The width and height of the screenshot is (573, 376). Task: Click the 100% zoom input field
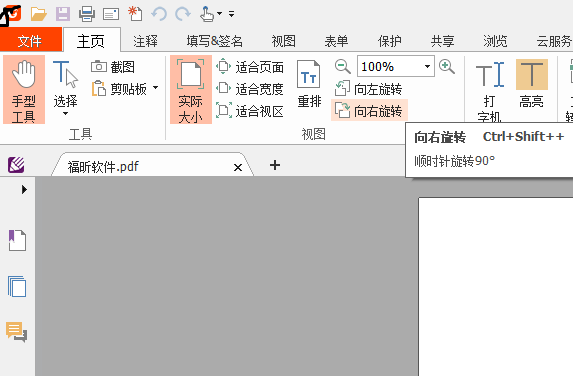[x=389, y=67]
